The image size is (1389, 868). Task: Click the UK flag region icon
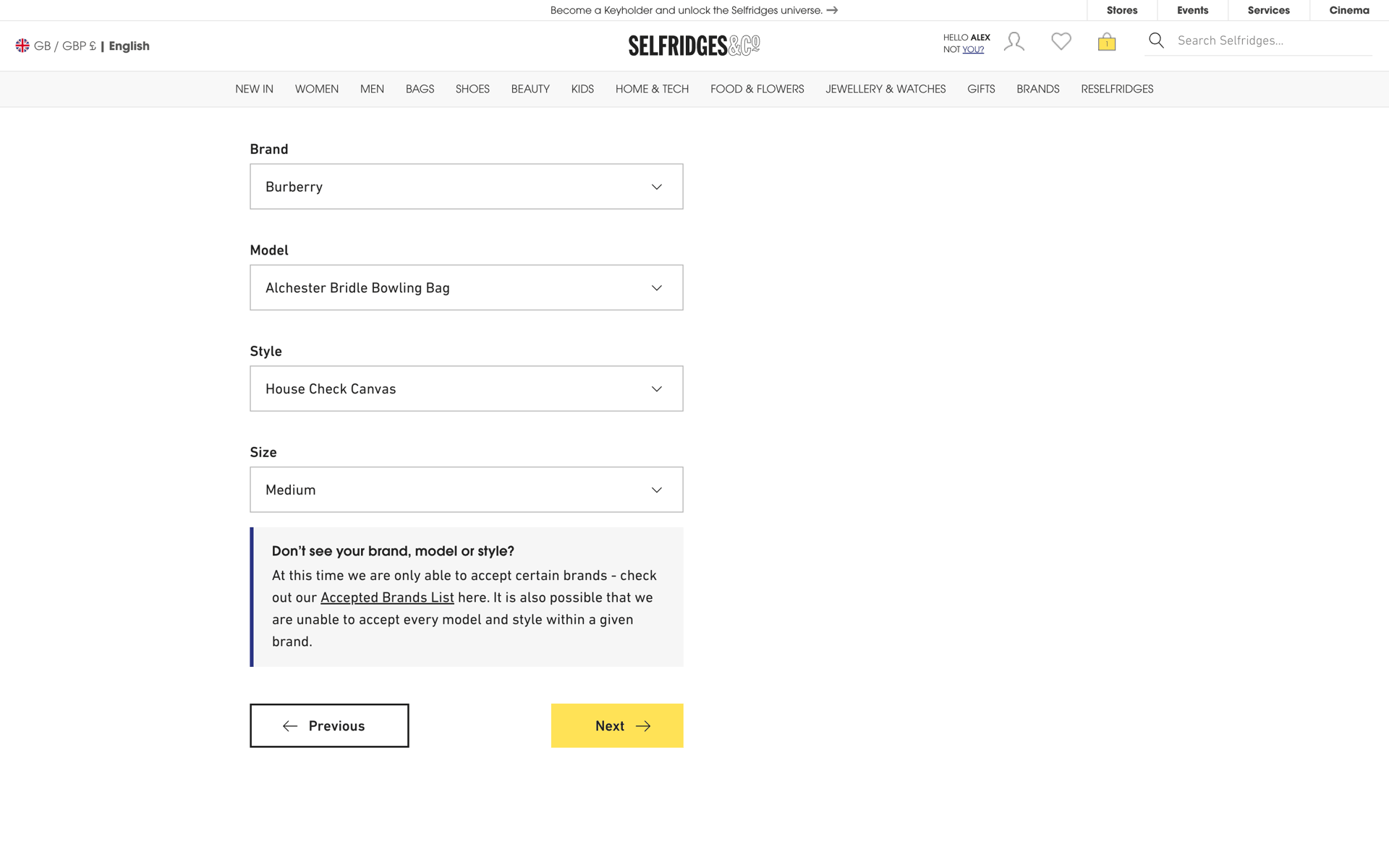(x=22, y=46)
